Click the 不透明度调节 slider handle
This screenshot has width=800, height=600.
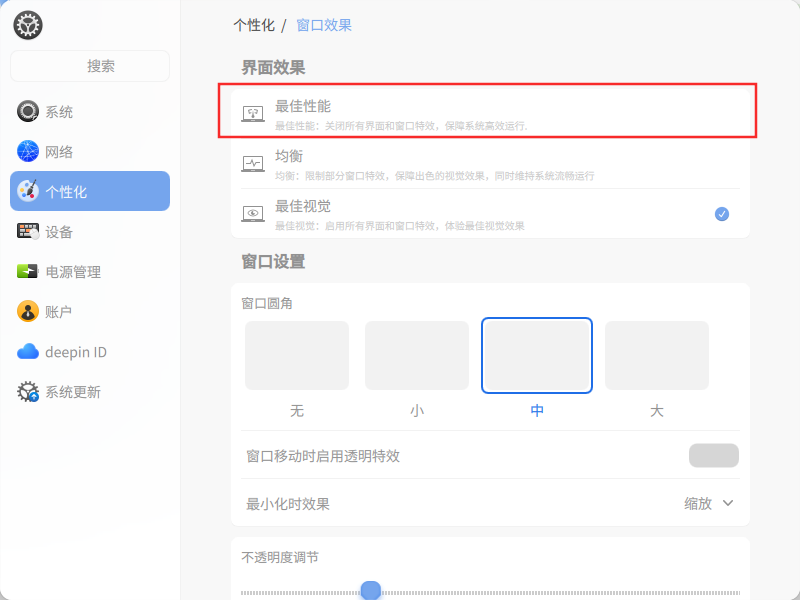click(x=371, y=590)
